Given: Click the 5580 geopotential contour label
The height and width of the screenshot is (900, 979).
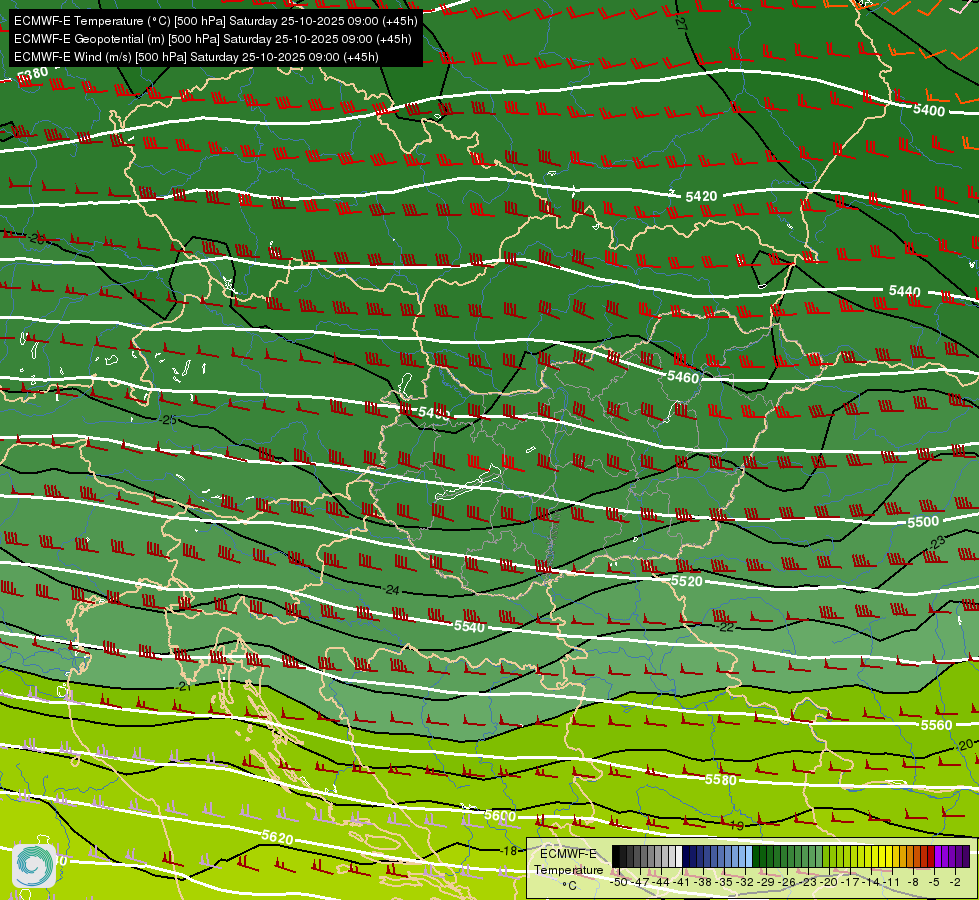Looking at the screenshot, I should click(x=721, y=779).
